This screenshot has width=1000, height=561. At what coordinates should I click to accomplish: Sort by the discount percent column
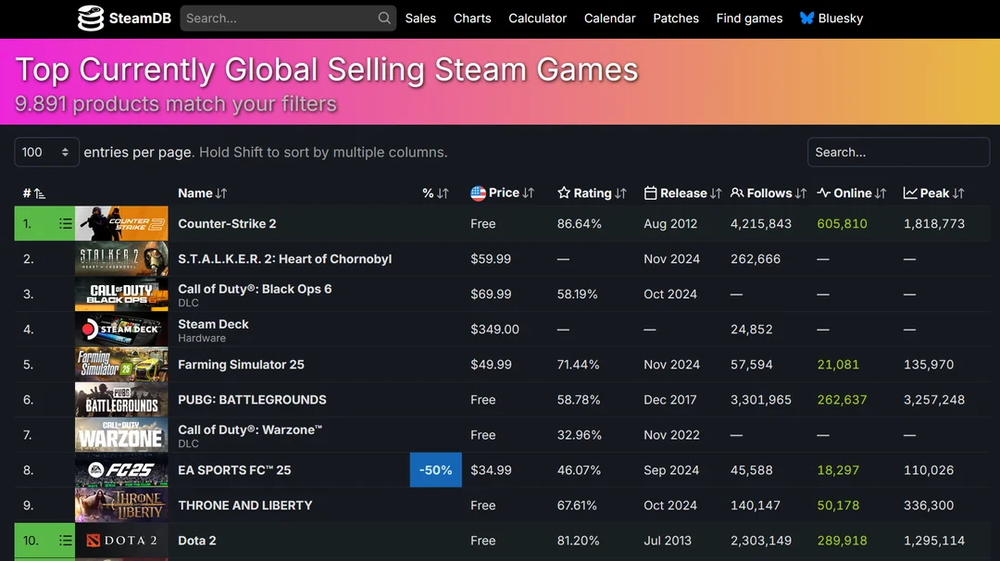point(435,193)
